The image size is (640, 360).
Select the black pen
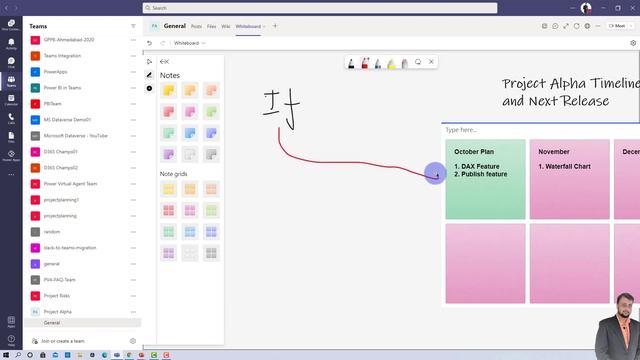point(351,63)
